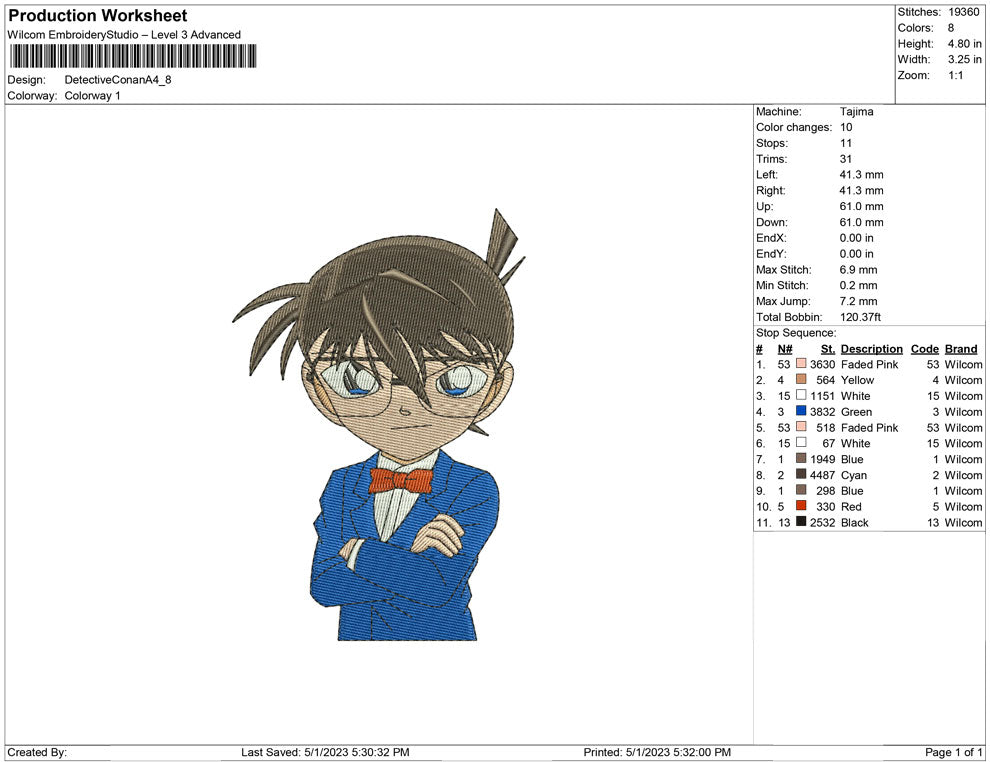The width and height of the screenshot is (990, 762).
Task: Select the Faded Pink 518 swatch
Action: point(801,427)
